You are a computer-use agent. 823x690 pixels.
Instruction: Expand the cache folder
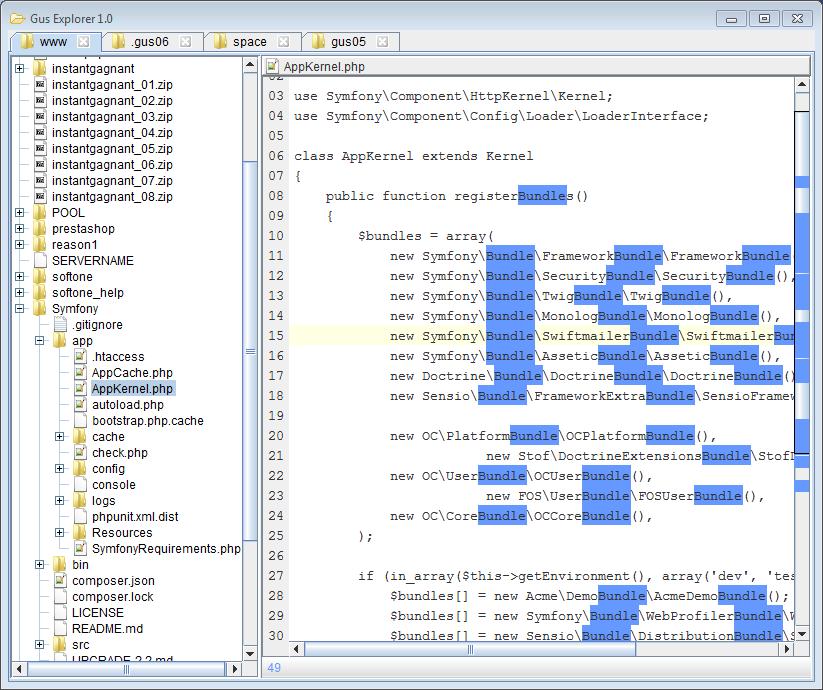tap(60, 437)
